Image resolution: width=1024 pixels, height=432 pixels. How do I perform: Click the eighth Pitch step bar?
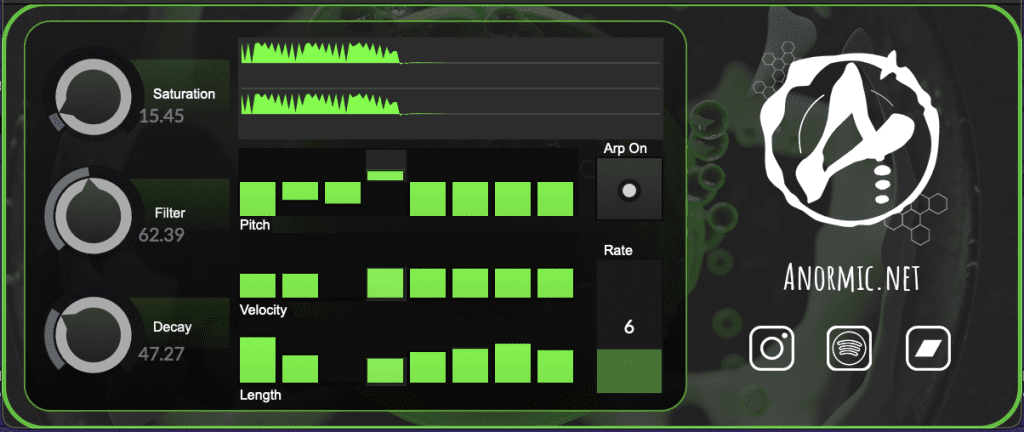[555, 199]
